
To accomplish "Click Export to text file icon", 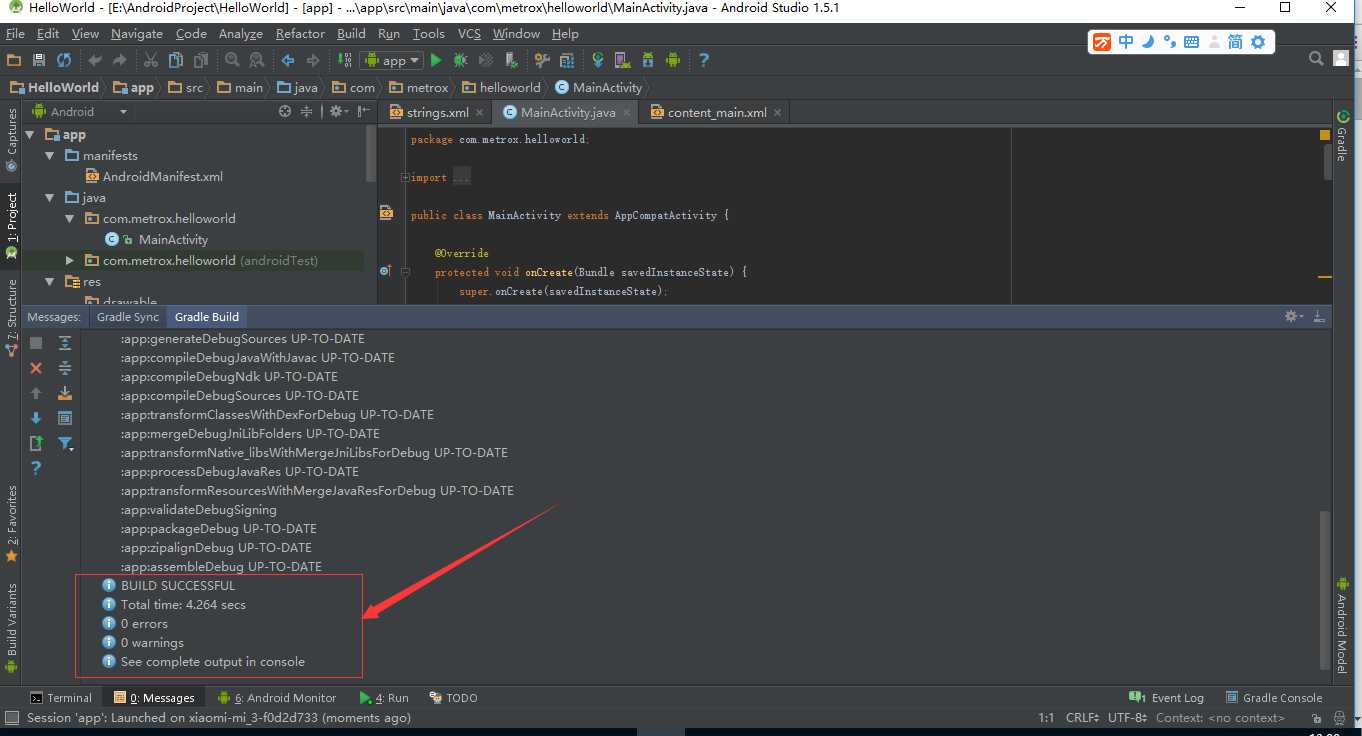I will [36, 443].
